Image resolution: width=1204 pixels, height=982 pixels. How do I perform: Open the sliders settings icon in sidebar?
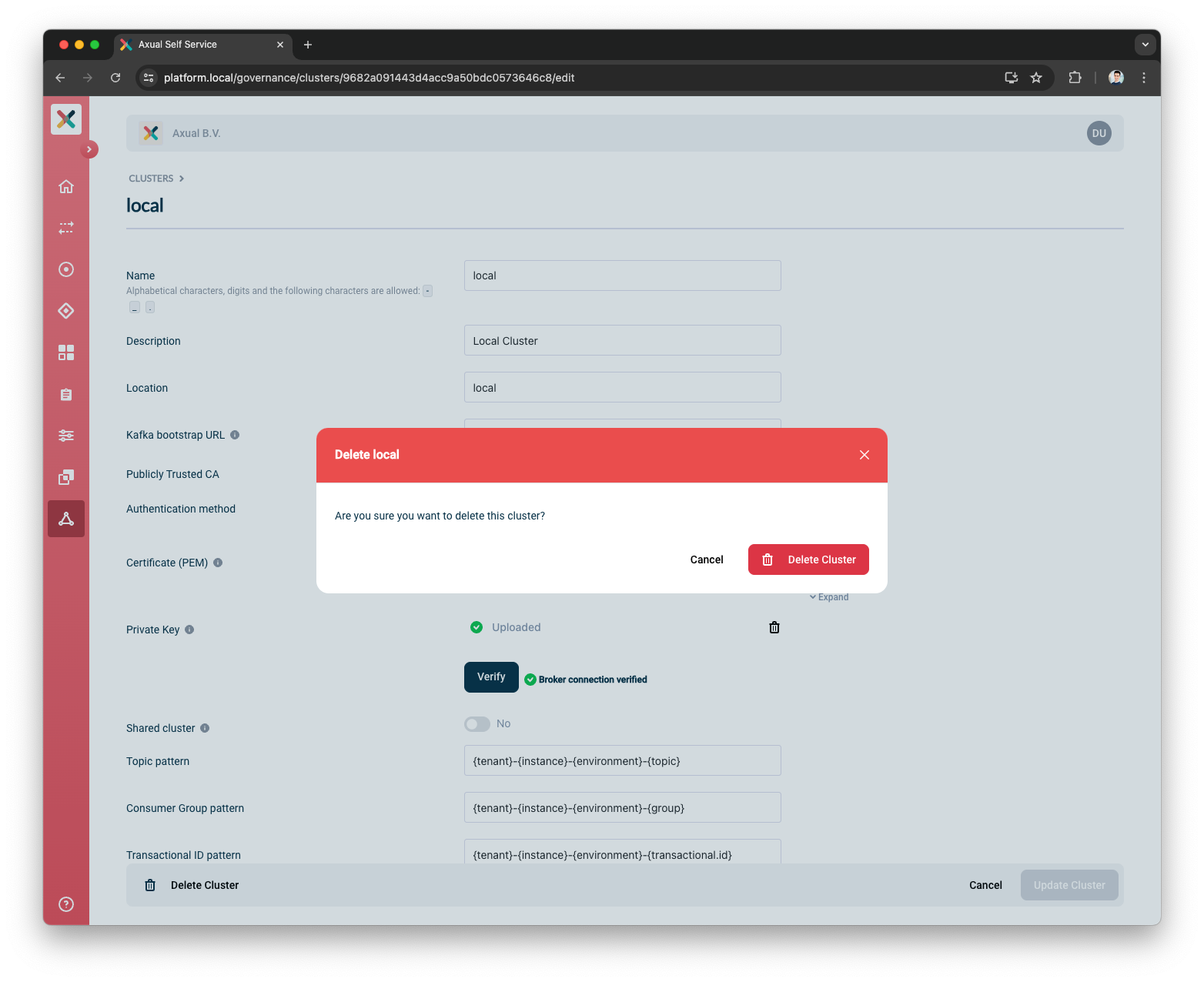tap(66, 436)
